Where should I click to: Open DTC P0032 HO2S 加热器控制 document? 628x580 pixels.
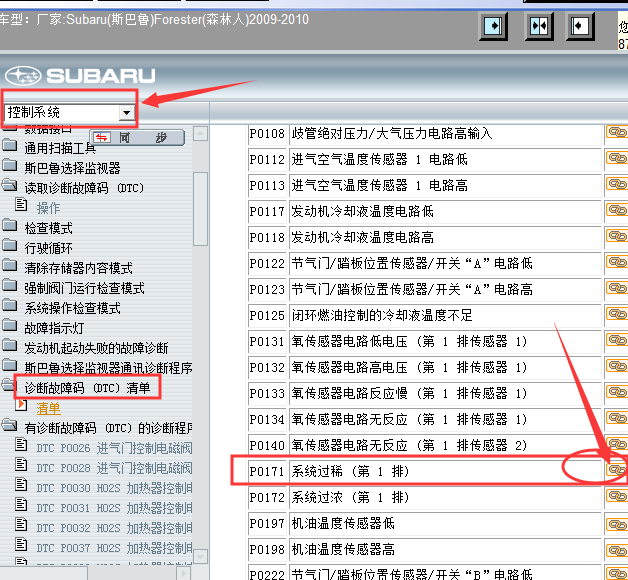tap(114, 528)
